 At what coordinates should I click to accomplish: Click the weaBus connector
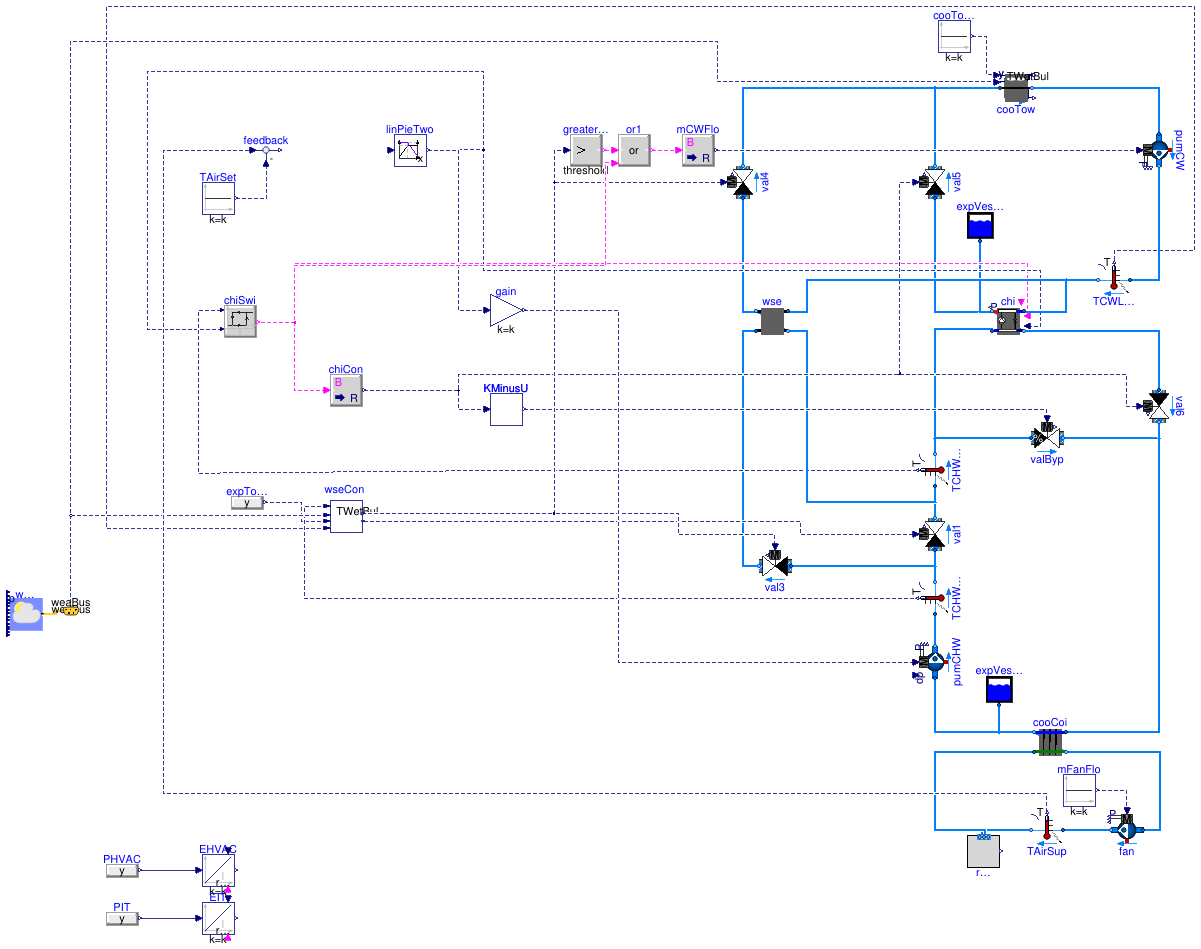[x=70, y=609]
